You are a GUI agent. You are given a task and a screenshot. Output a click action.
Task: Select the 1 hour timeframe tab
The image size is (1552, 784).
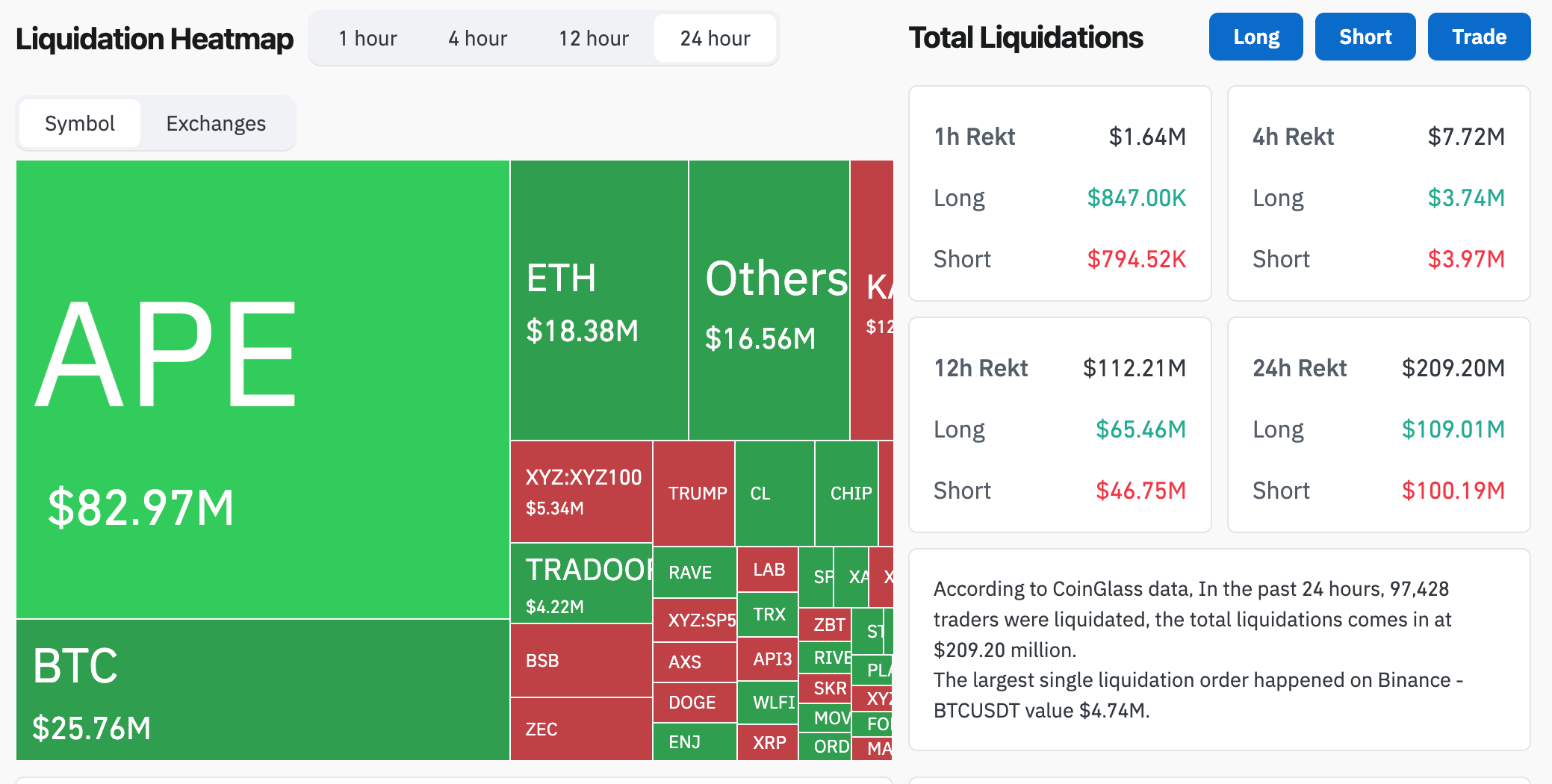click(367, 38)
